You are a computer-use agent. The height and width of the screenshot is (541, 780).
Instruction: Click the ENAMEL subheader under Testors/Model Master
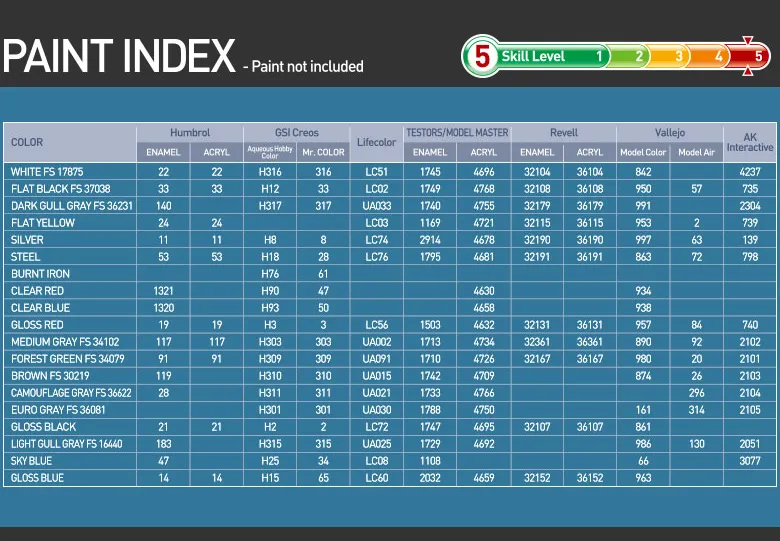point(430,152)
